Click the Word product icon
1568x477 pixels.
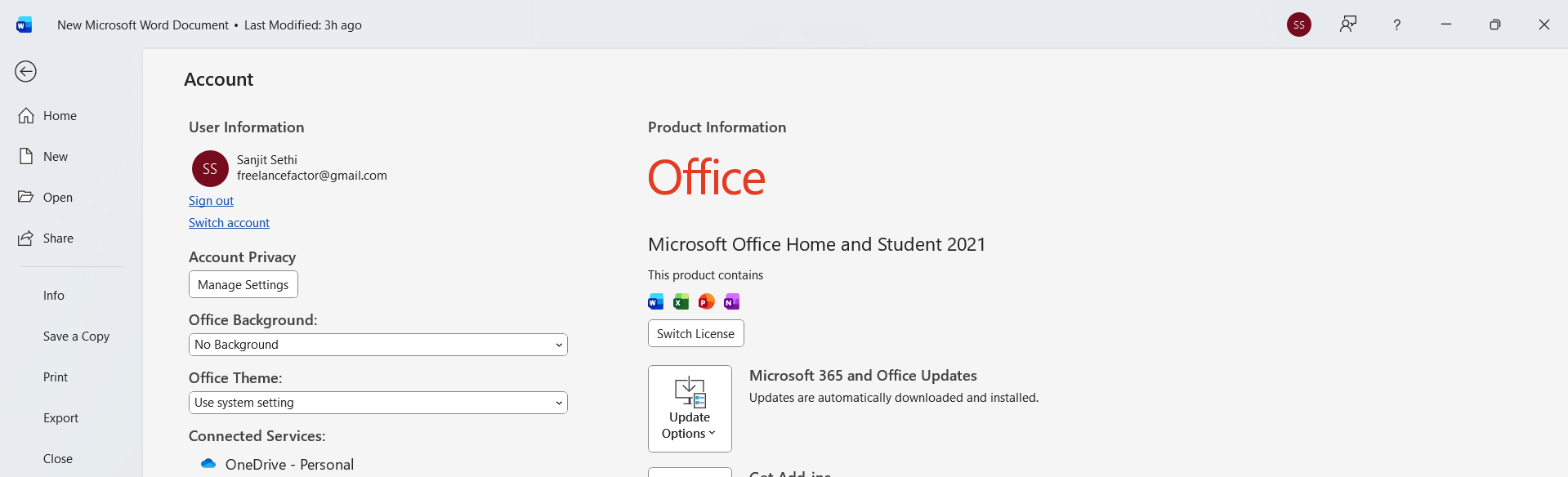tap(656, 302)
